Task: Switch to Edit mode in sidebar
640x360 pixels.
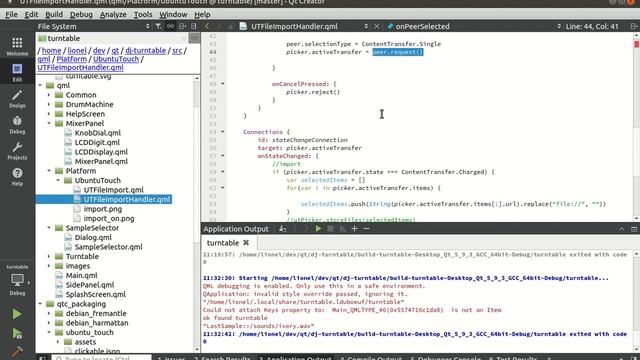Action: [x=17, y=72]
